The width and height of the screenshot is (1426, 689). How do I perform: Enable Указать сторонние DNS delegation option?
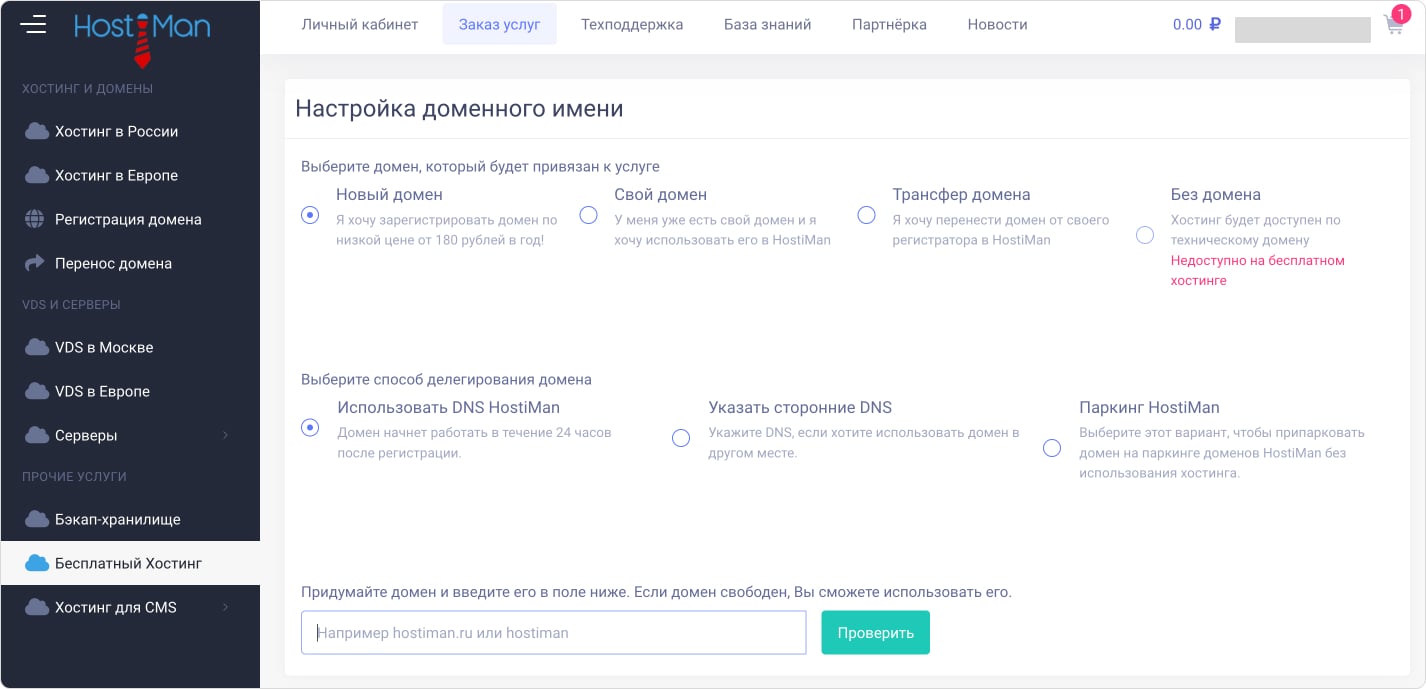681,438
